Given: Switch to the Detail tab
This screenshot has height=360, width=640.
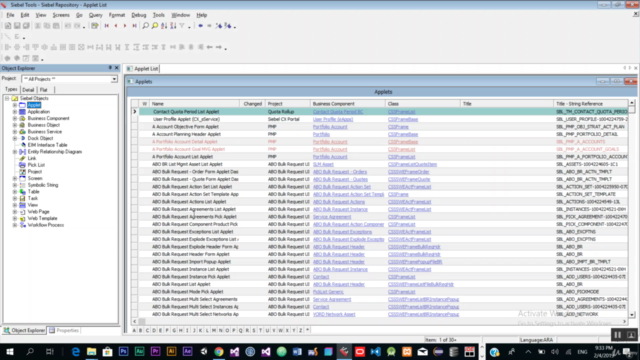Looking at the screenshot, I should coord(28,90).
